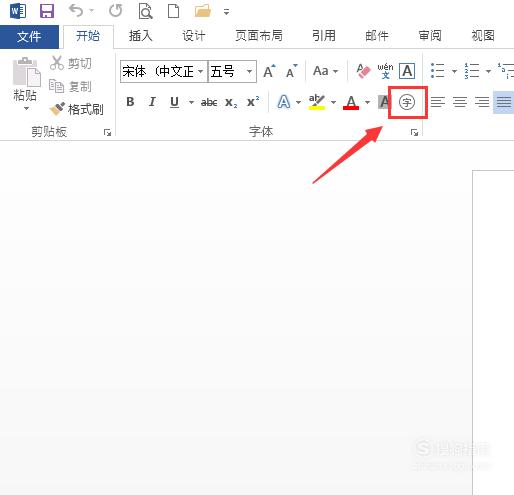The image size is (514, 495).
Task: Paste clipboard content with 粘贴 icon
Action: pos(26,72)
